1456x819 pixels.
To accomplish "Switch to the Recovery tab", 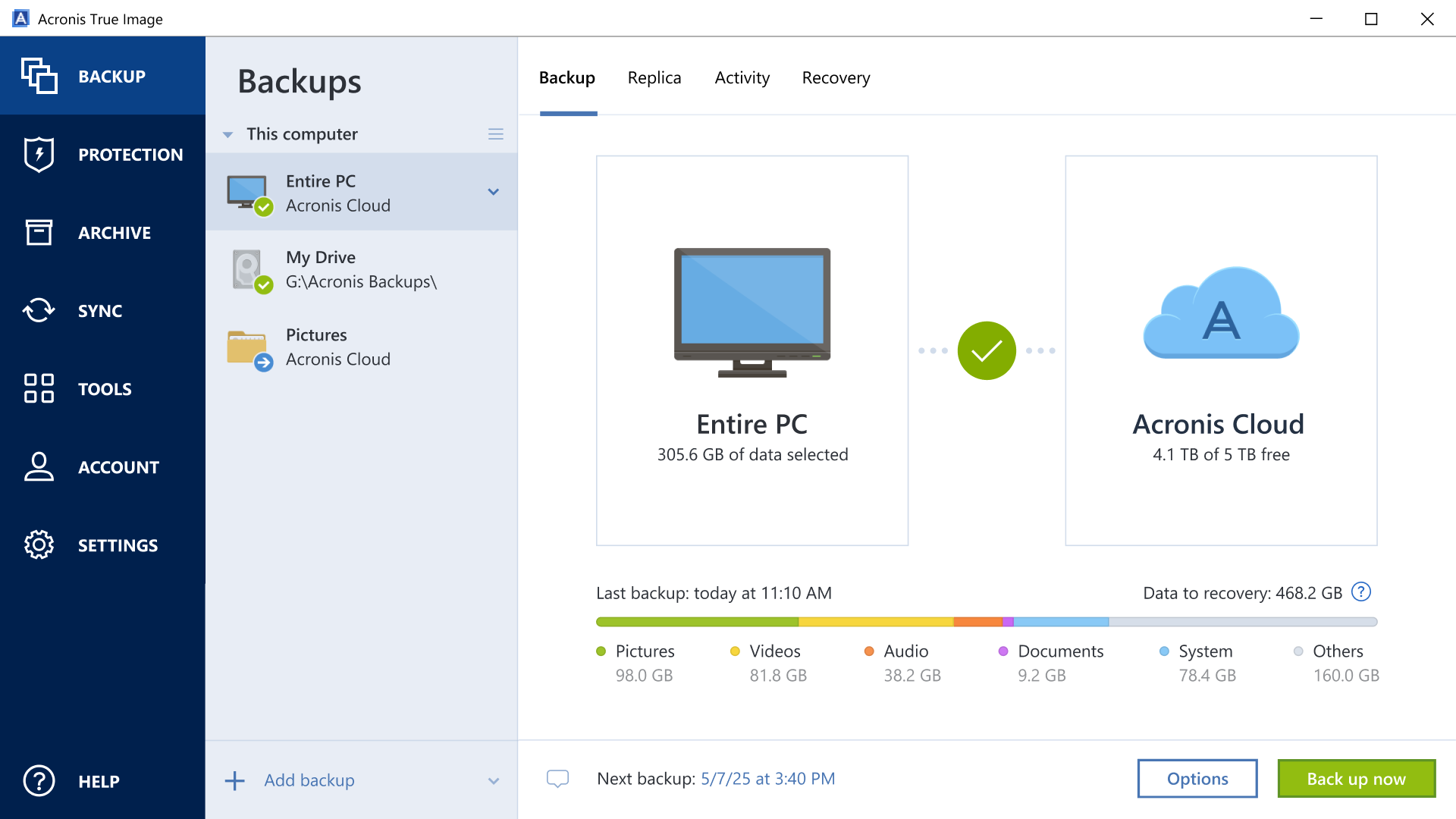I will click(x=836, y=77).
